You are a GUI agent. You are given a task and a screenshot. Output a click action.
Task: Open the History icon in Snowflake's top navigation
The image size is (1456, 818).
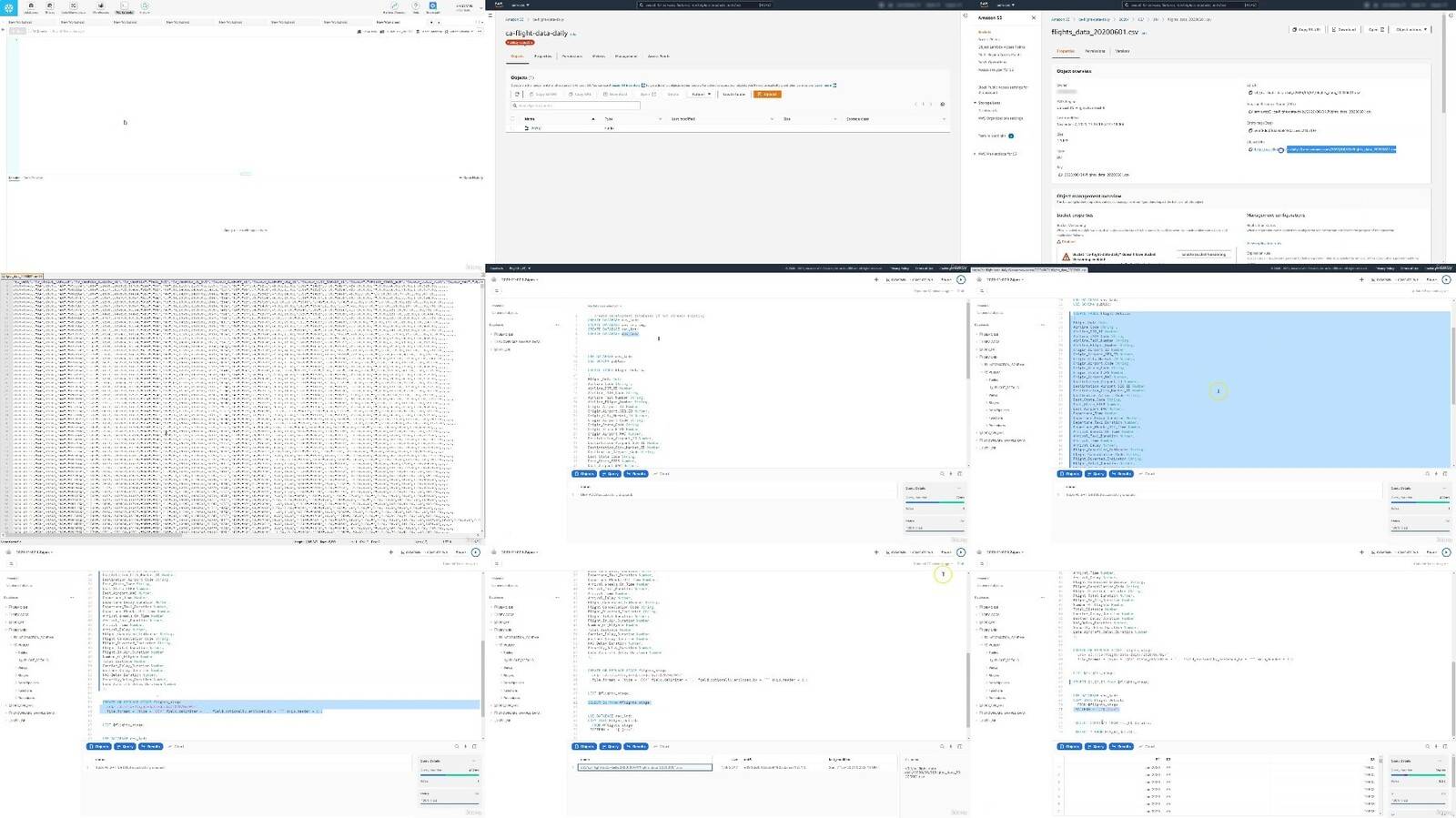pyautogui.click(x=145, y=8)
